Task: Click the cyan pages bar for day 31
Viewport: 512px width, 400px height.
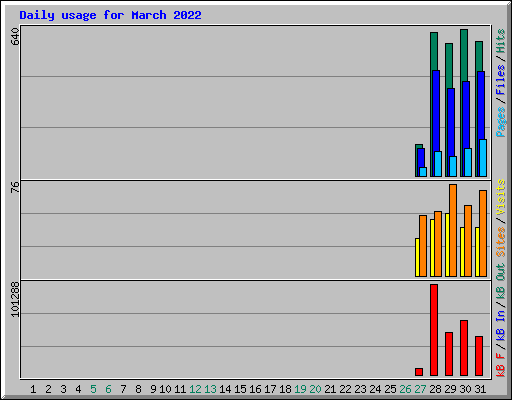Action: point(483,158)
